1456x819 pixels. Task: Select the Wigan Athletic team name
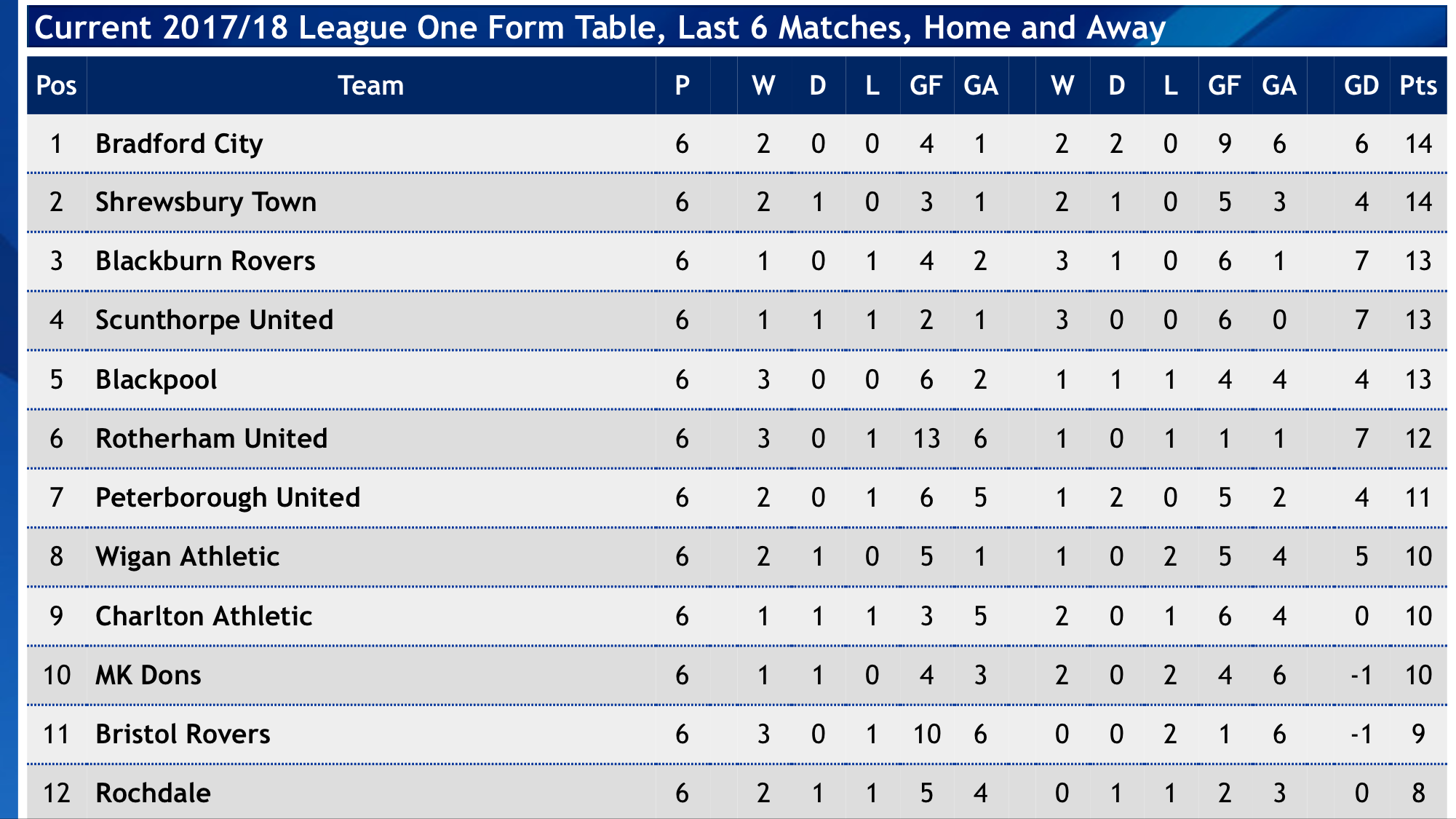tap(187, 557)
